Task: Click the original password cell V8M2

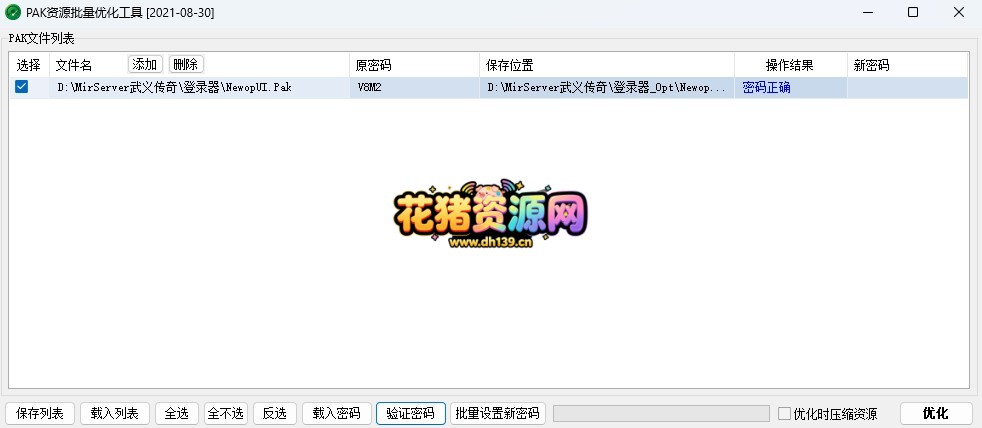Action: pyautogui.click(x=414, y=88)
